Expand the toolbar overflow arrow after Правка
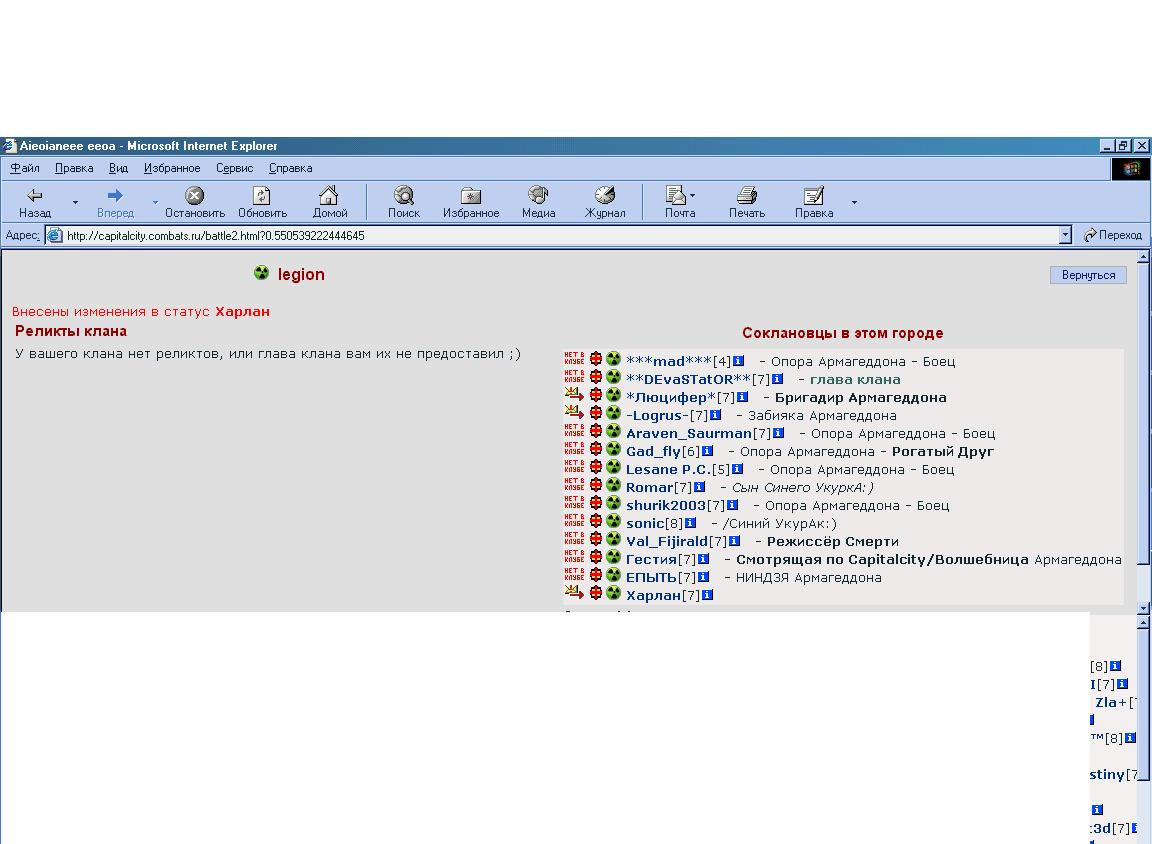The height and width of the screenshot is (844, 1152). tap(854, 202)
